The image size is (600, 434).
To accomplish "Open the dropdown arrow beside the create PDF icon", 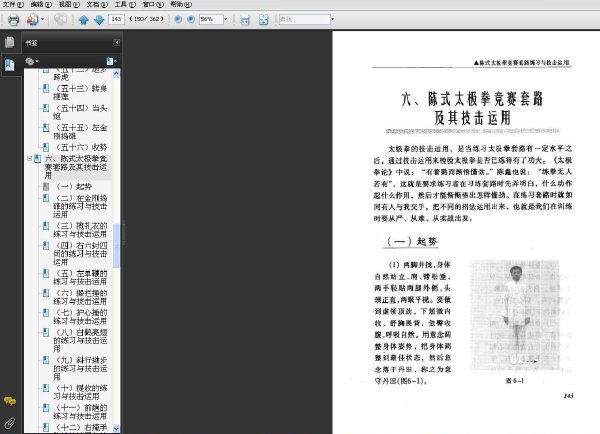I will pyautogui.click(x=42, y=19).
